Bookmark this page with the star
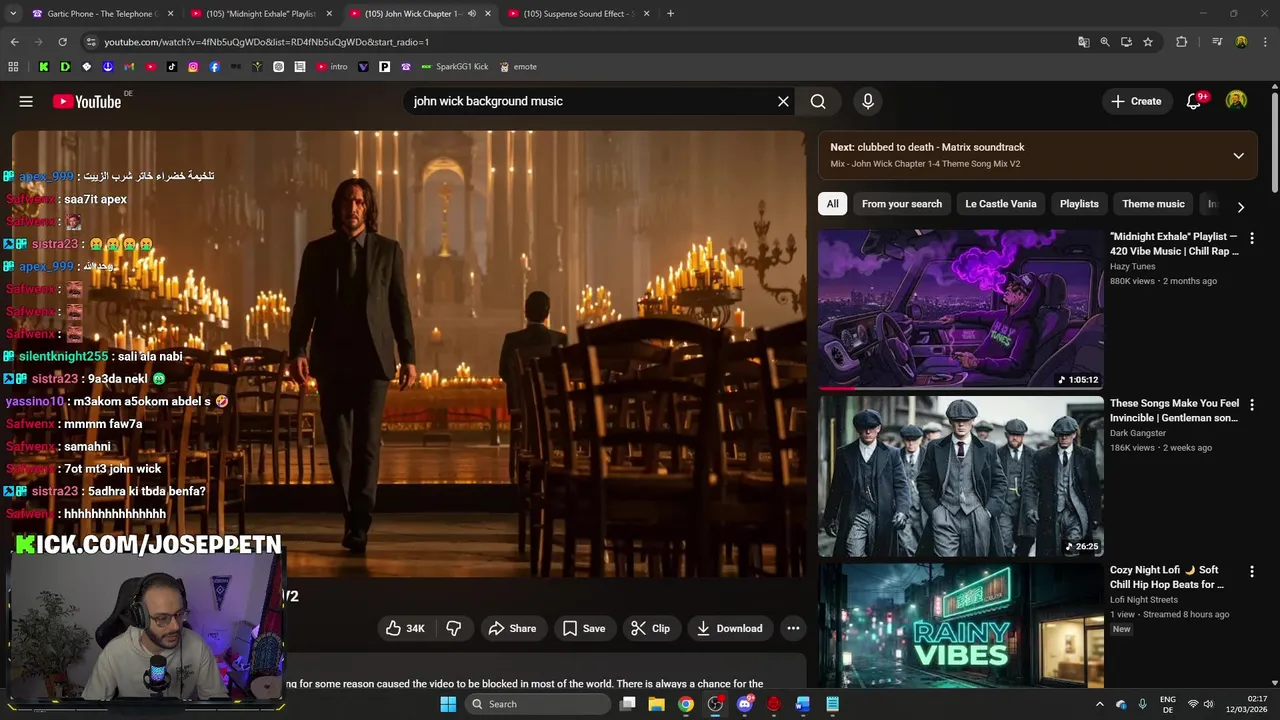Screen dimensions: 1280x720 pyautogui.click(x=1148, y=42)
